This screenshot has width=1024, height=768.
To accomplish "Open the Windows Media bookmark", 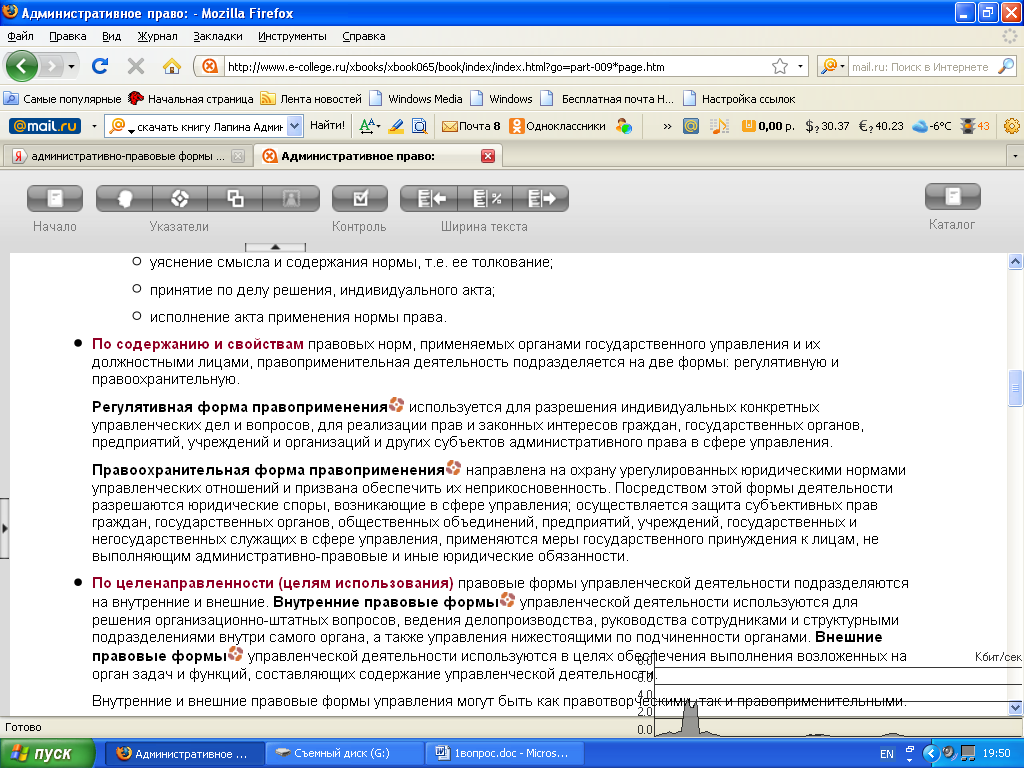I will point(416,99).
